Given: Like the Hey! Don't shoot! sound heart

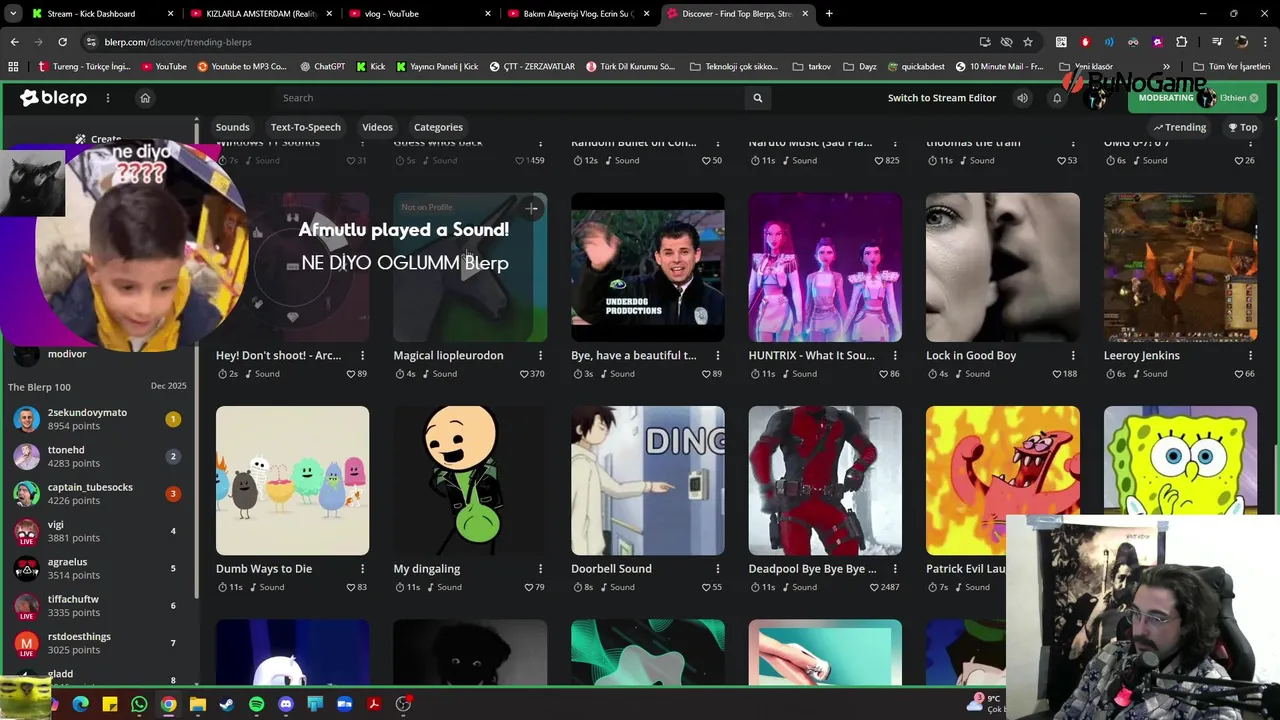Looking at the screenshot, I should tap(351, 374).
